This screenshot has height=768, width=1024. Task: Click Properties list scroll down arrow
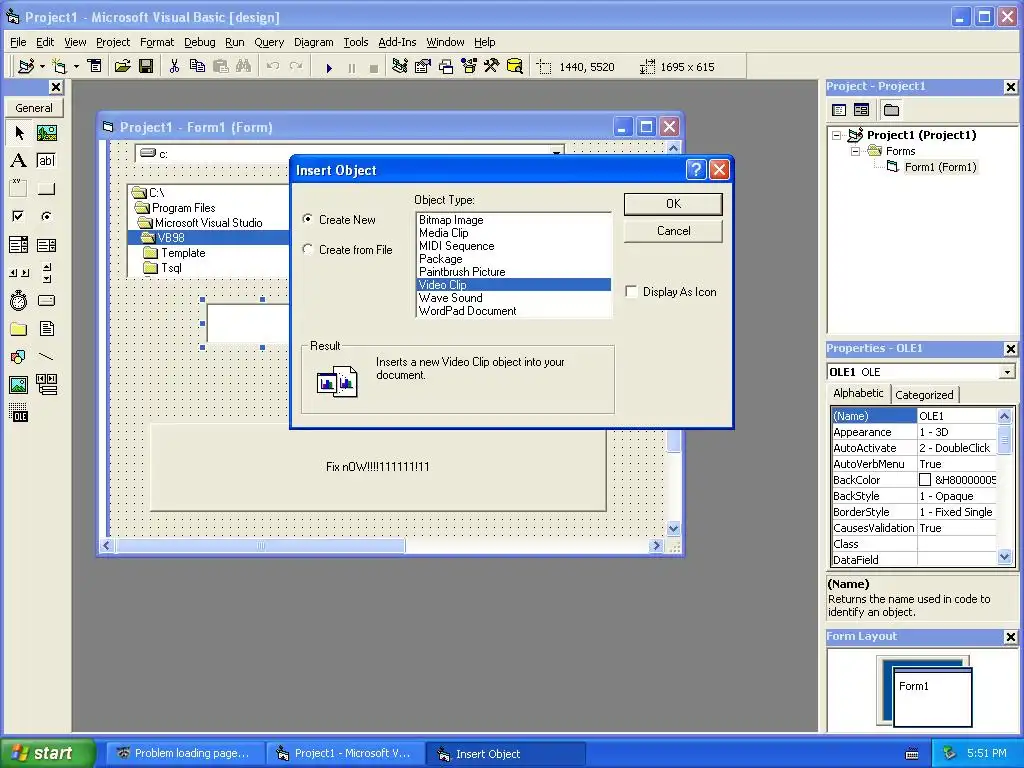[x=1004, y=557]
